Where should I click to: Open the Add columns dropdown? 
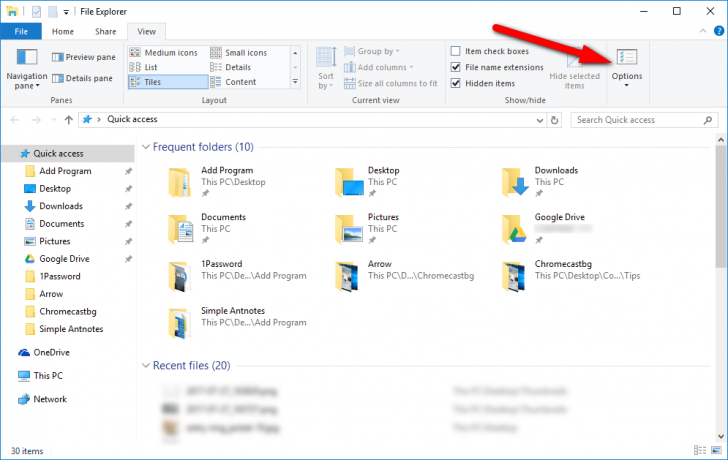click(x=378, y=67)
